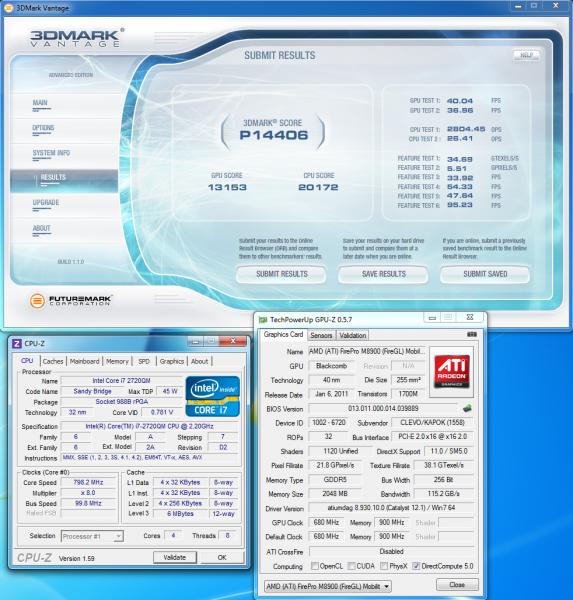
Task: Click the CPU-Z title bar icon
Action: tap(17, 343)
